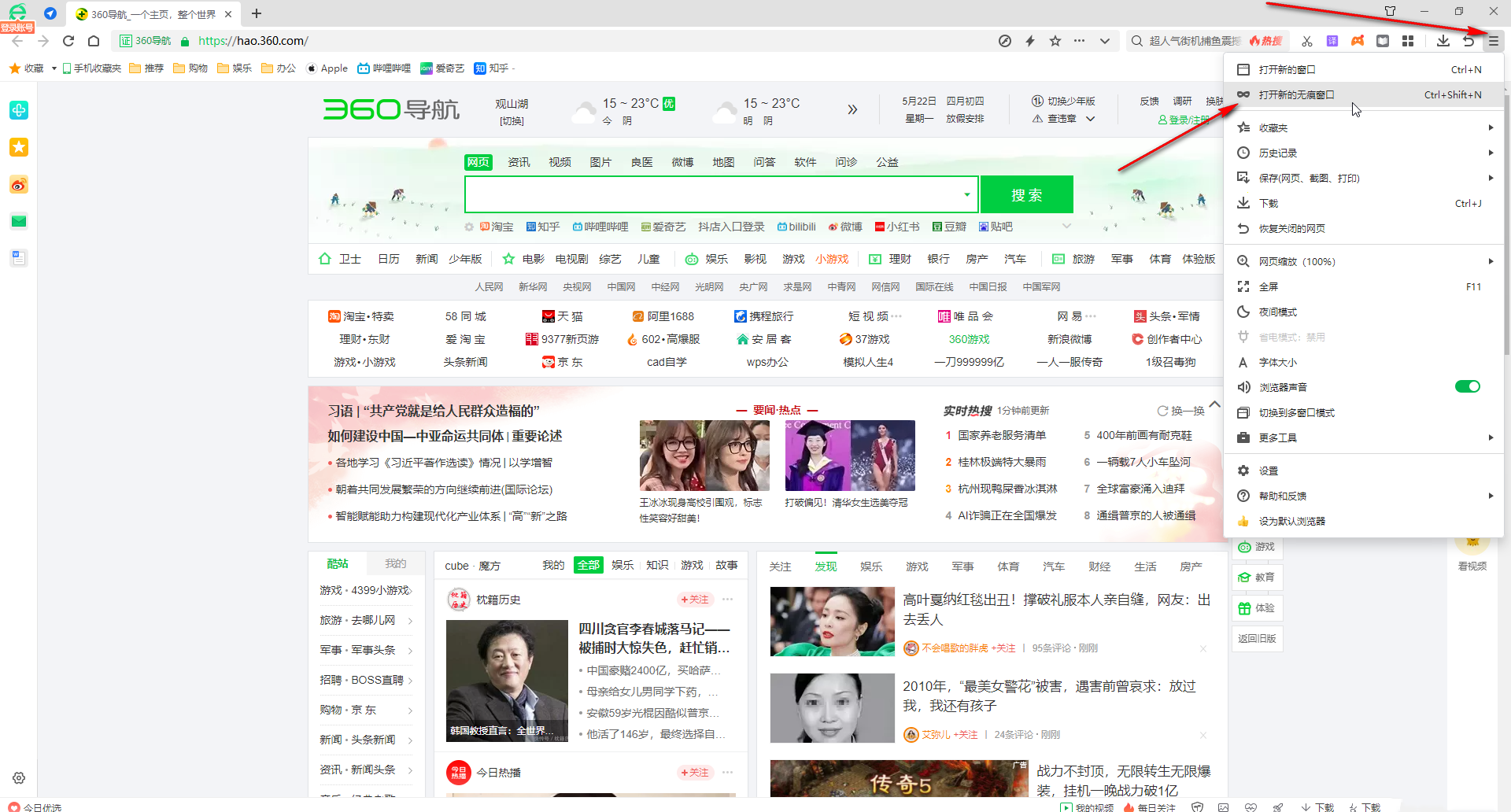Screen dimensions: 1511x812
Task: Select 全屏 in main menu
Action: (1364, 286)
